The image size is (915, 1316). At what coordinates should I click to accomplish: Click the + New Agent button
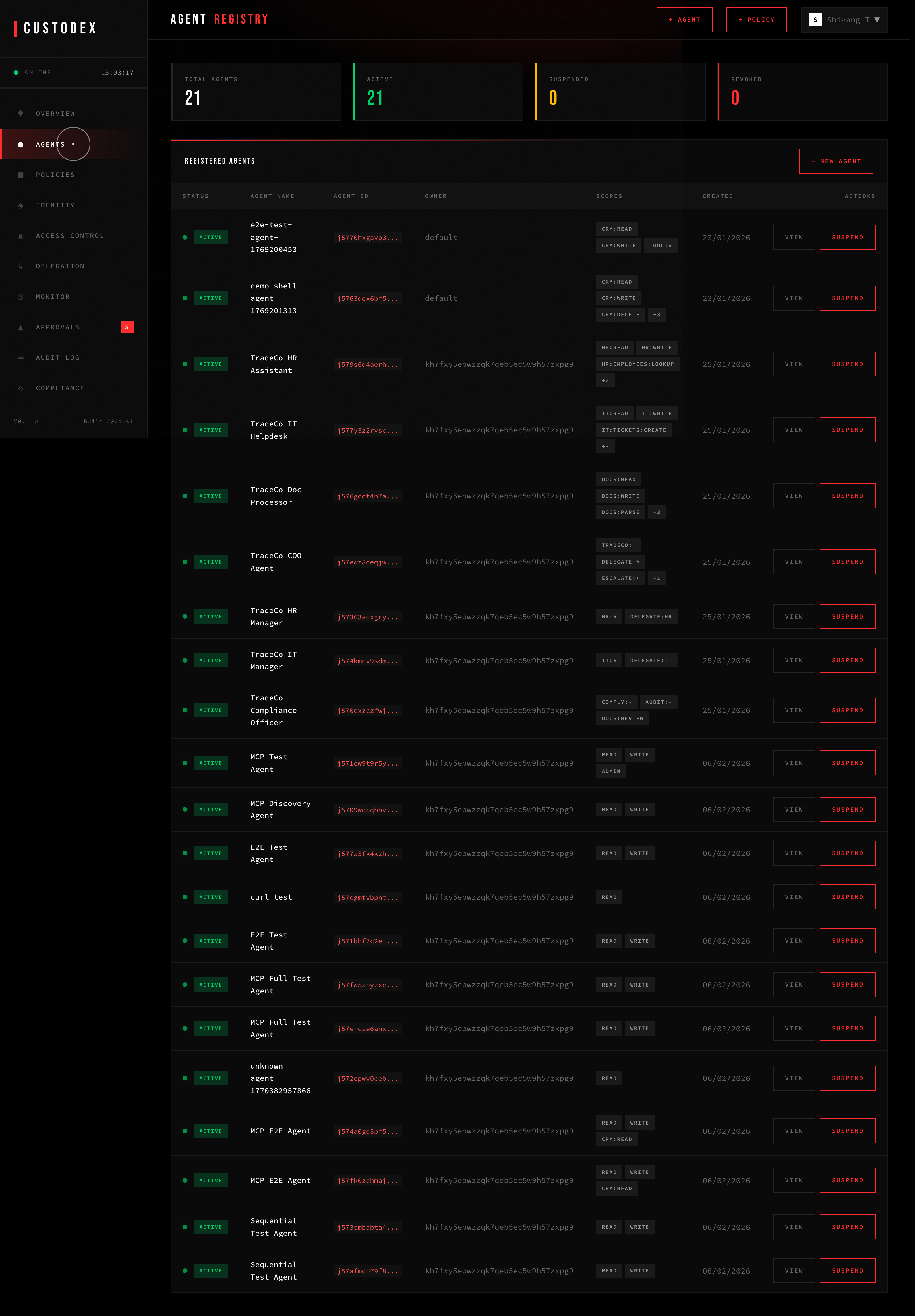click(x=836, y=161)
